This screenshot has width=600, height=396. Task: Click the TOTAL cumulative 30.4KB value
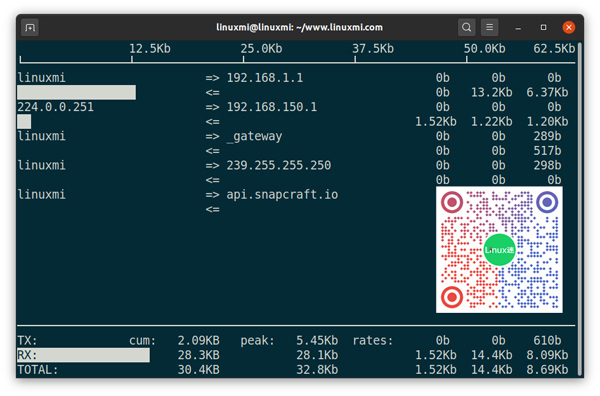198,370
